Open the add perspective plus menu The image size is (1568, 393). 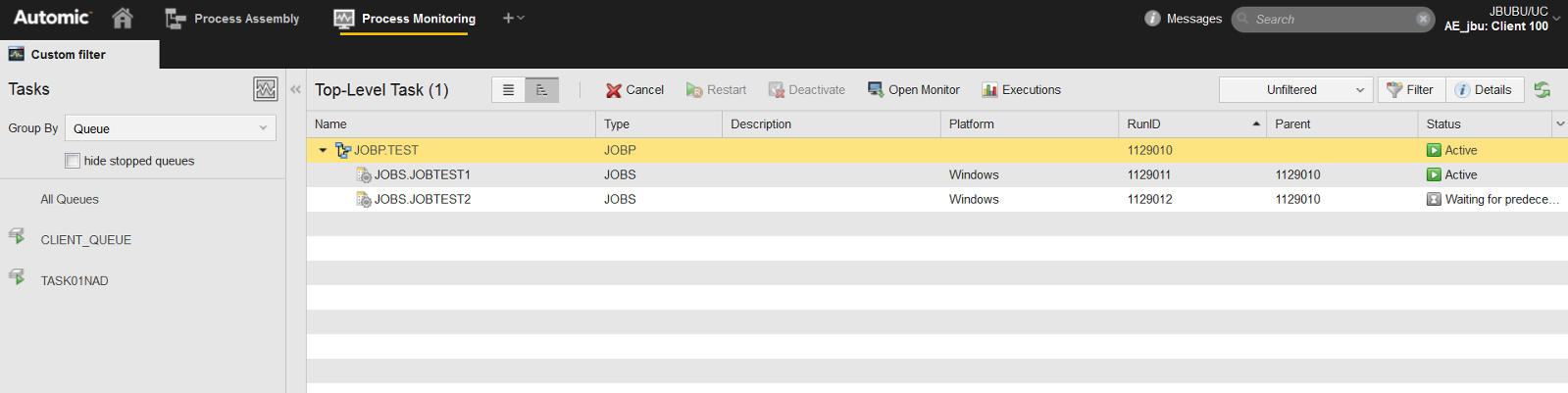(x=513, y=18)
